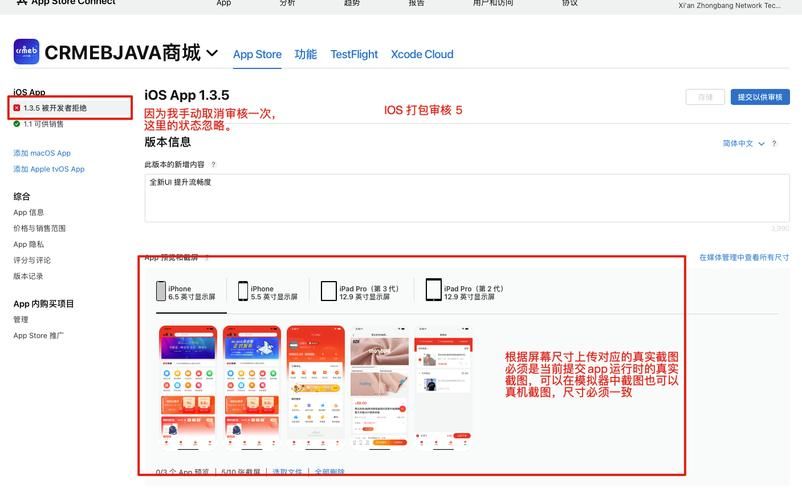Open App 隐私 in the sidebar
This screenshot has width=802, height=500.
[29, 244]
